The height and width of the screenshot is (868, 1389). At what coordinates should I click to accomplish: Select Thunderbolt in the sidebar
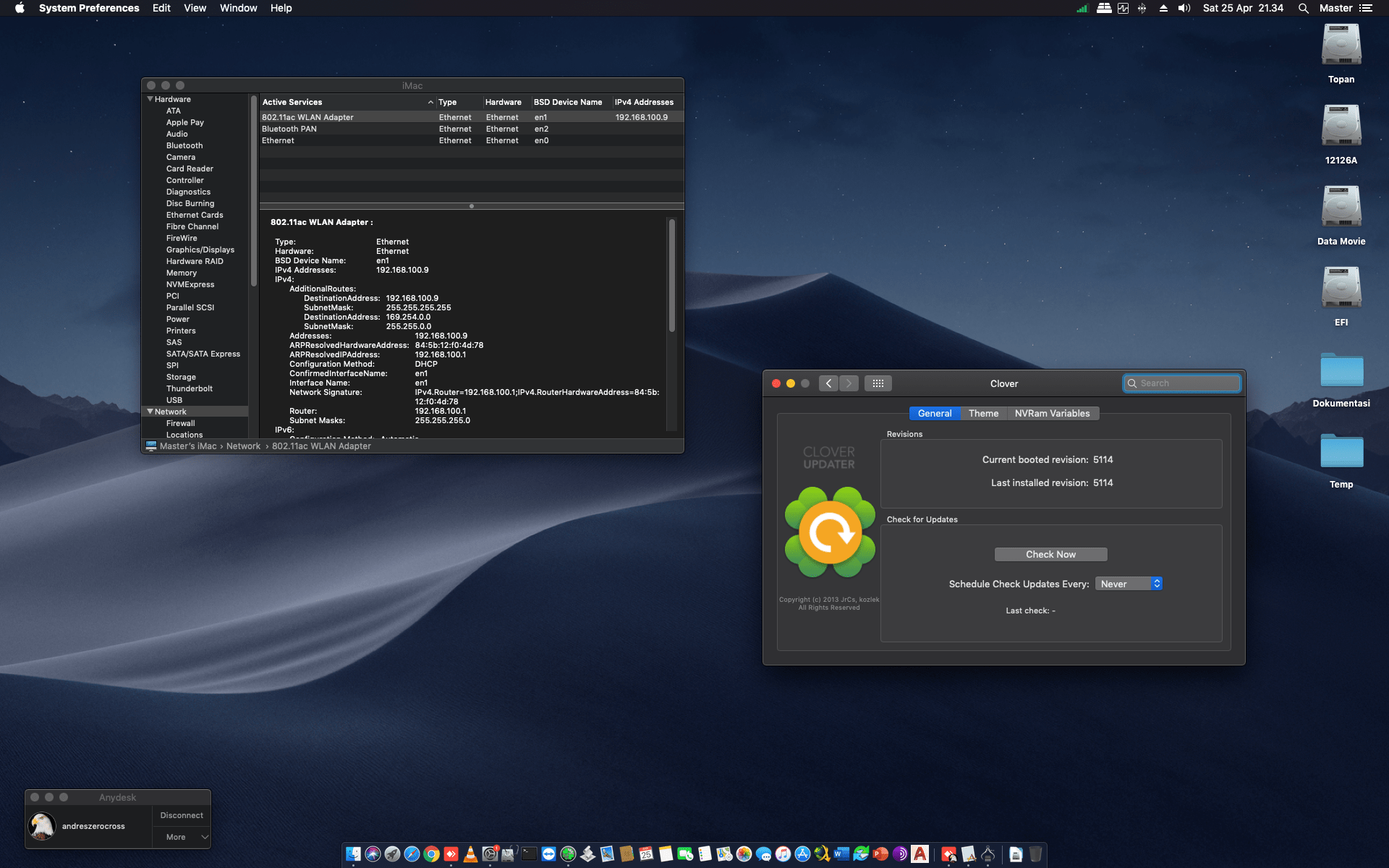coord(190,388)
